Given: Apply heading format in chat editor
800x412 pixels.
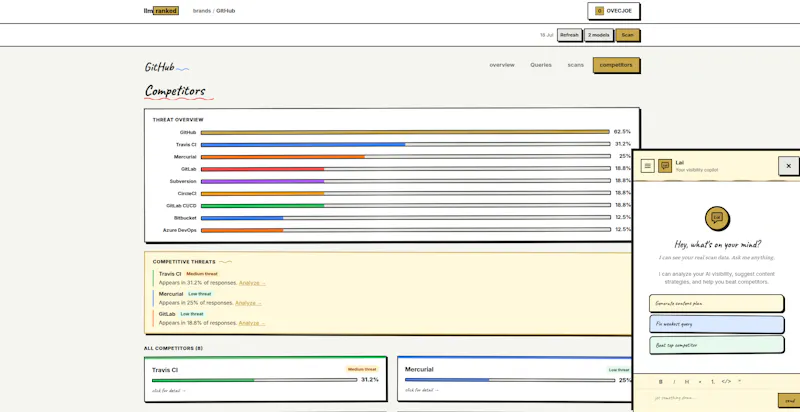Looking at the screenshot, I should 687,381.
